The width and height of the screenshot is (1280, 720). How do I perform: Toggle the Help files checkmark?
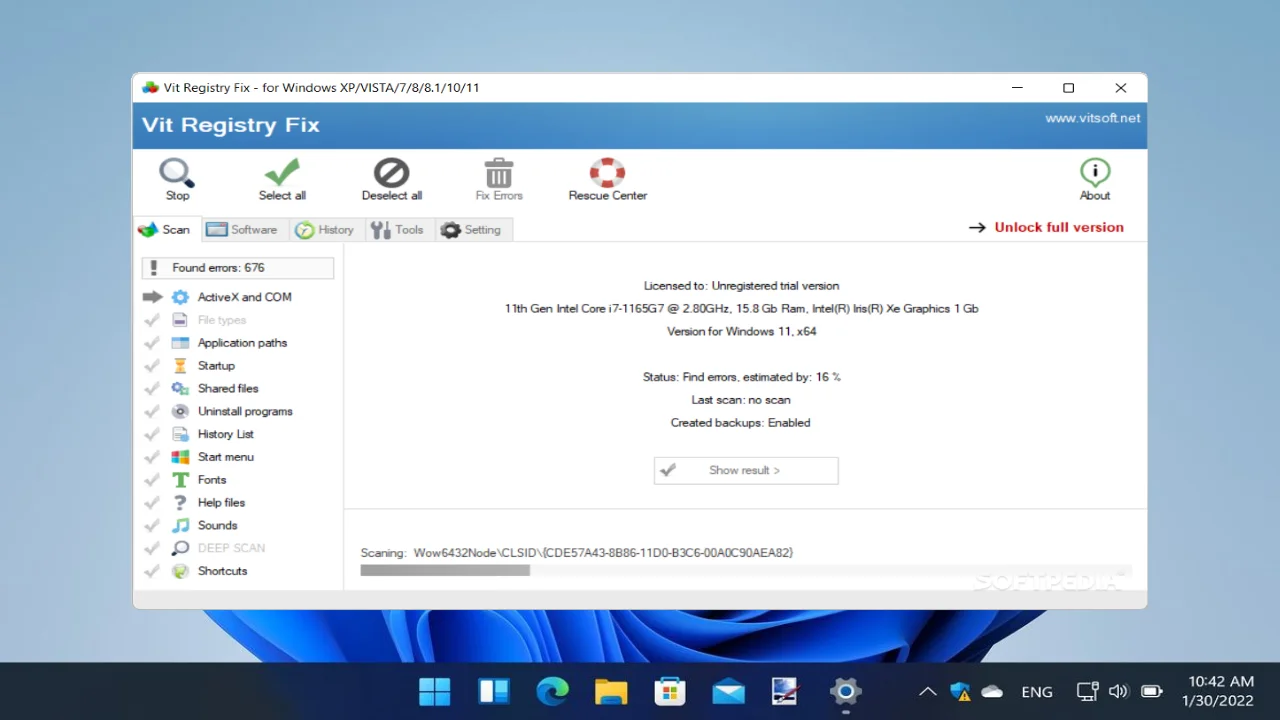[152, 503]
